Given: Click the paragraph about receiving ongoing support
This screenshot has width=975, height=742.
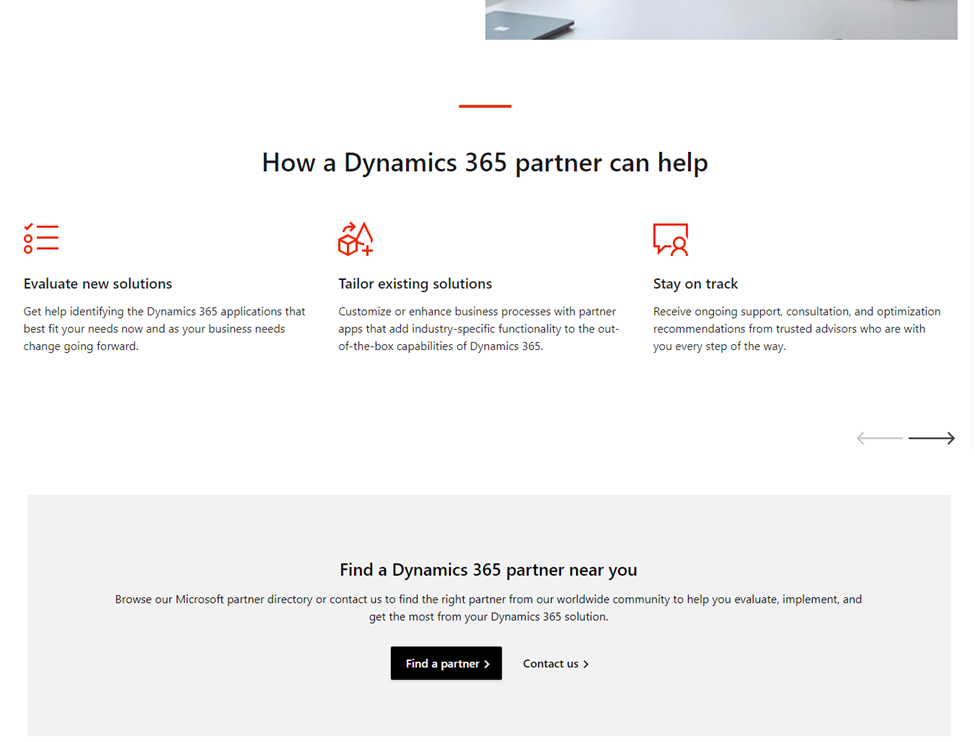Looking at the screenshot, I should click(x=796, y=329).
